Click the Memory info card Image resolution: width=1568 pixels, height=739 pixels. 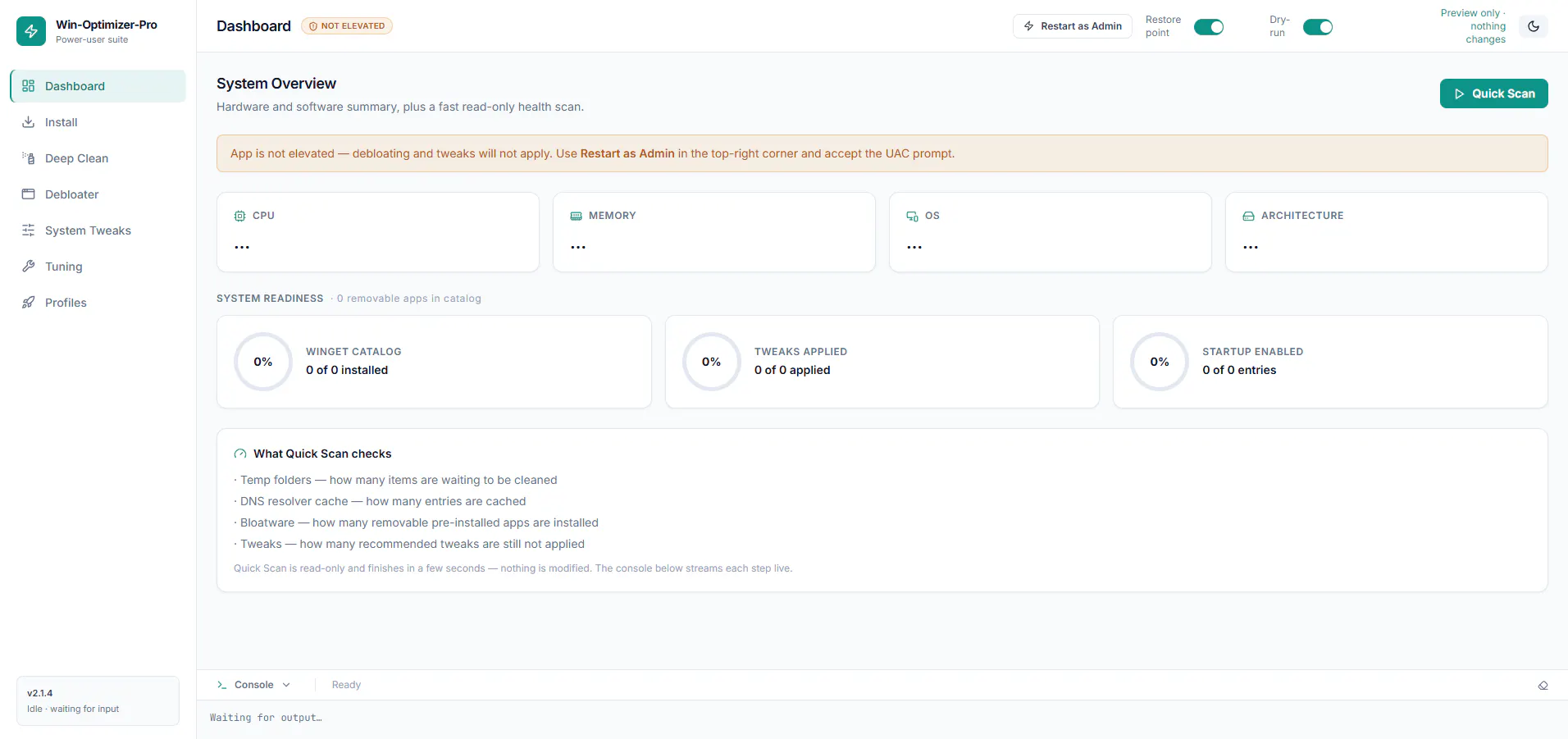point(714,232)
